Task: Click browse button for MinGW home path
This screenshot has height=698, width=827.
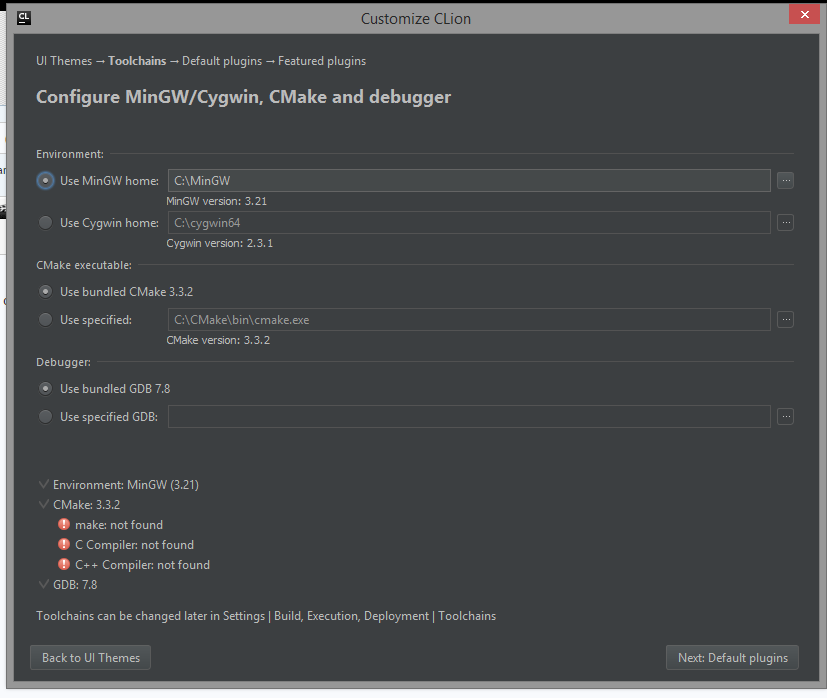Action: click(x=785, y=181)
